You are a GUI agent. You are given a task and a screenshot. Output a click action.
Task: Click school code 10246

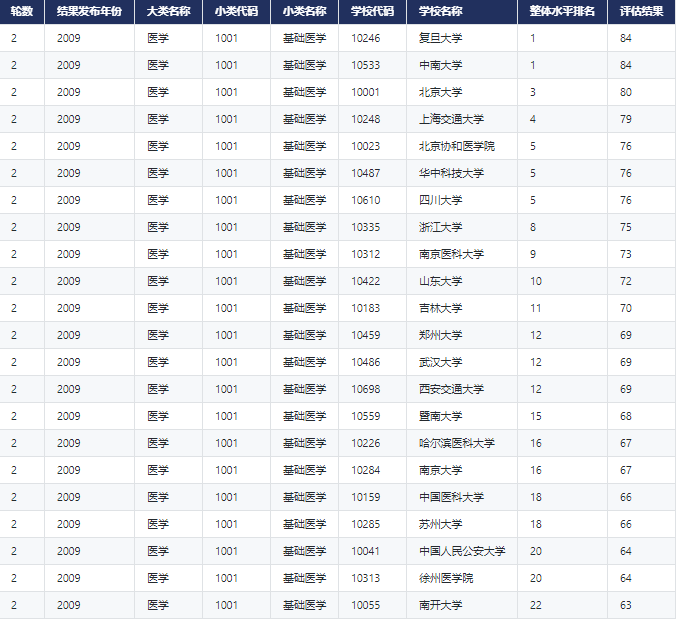[x=366, y=38]
